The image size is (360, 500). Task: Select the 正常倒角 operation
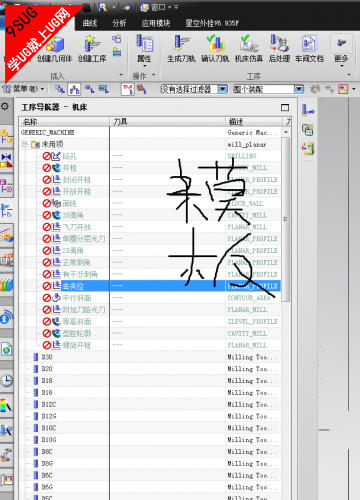coord(77,263)
